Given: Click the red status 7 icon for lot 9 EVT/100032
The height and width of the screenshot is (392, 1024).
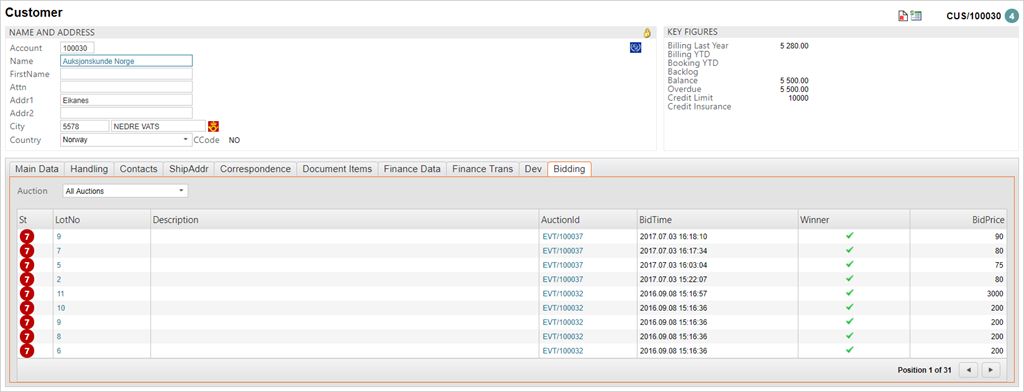Looking at the screenshot, I should pos(27,322).
